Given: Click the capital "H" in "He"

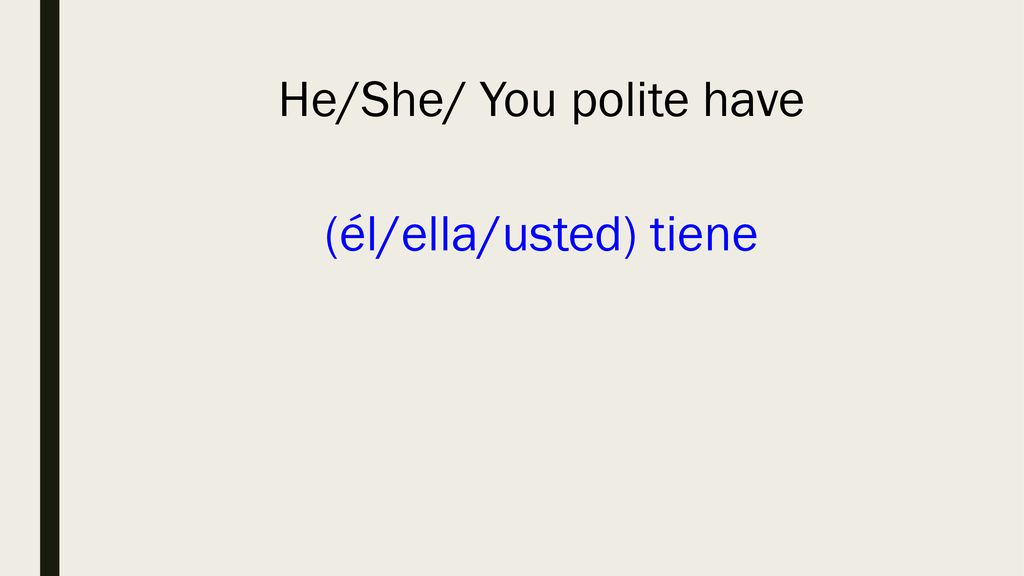Looking at the screenshot, I should 294,100.
